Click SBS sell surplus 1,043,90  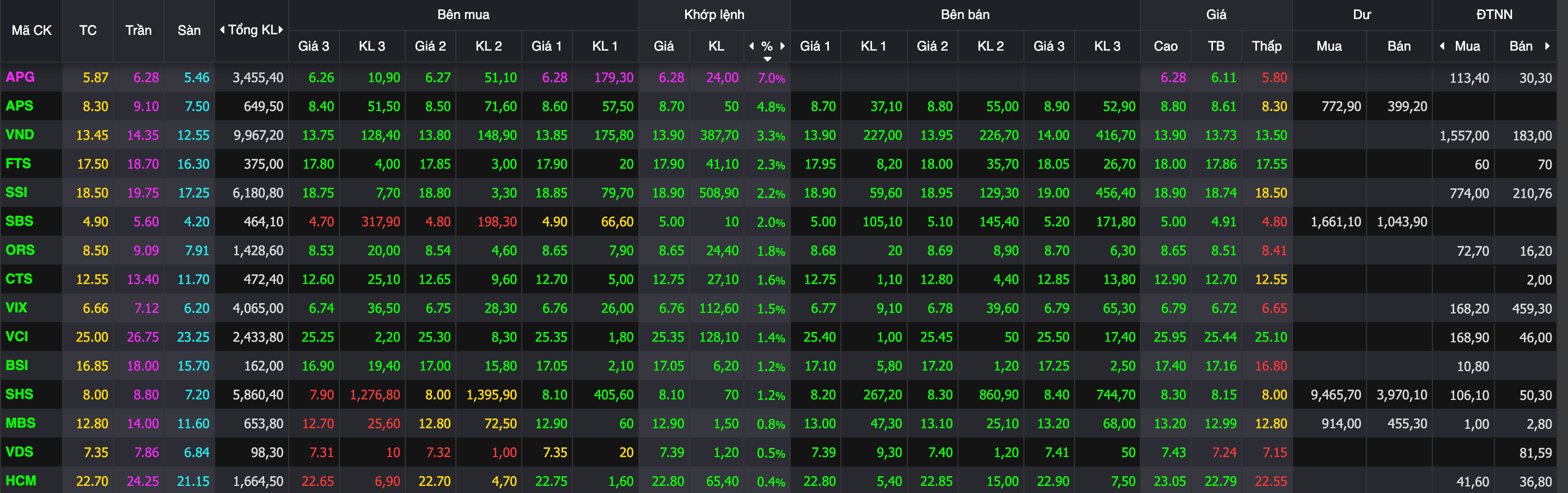1402,222
